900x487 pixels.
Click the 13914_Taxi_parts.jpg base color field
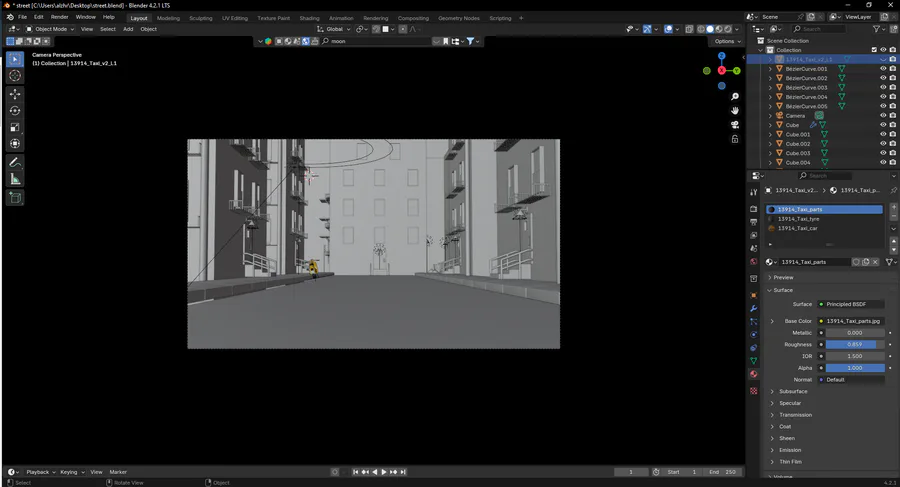click(851, 321)
